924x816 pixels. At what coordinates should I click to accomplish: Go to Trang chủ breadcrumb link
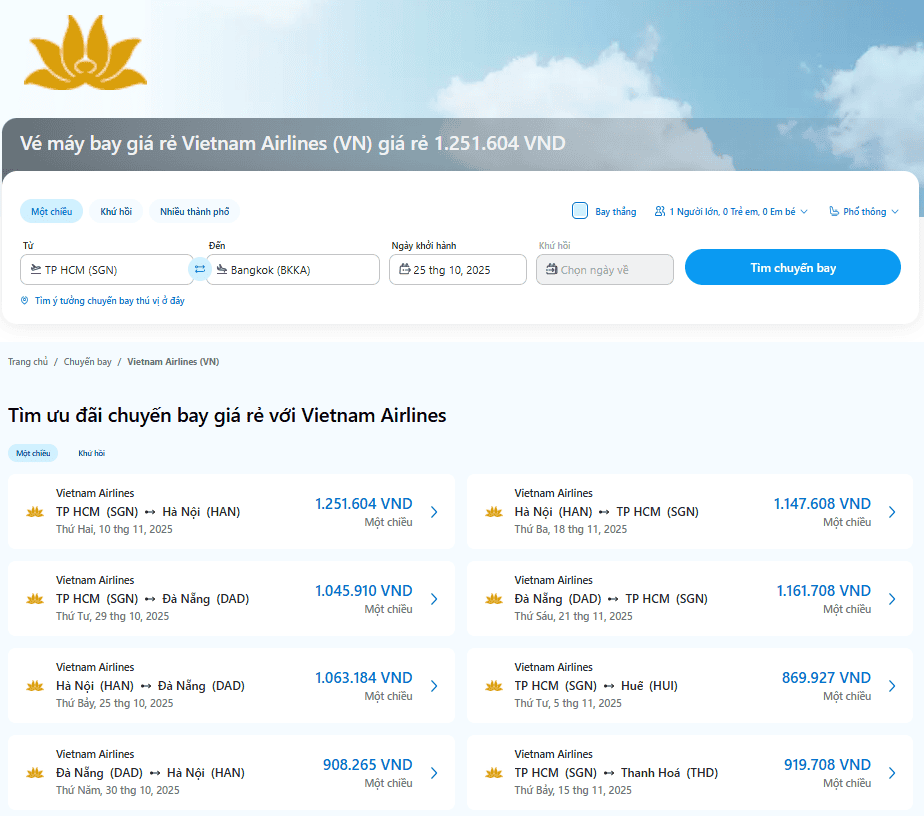point(28,362)
